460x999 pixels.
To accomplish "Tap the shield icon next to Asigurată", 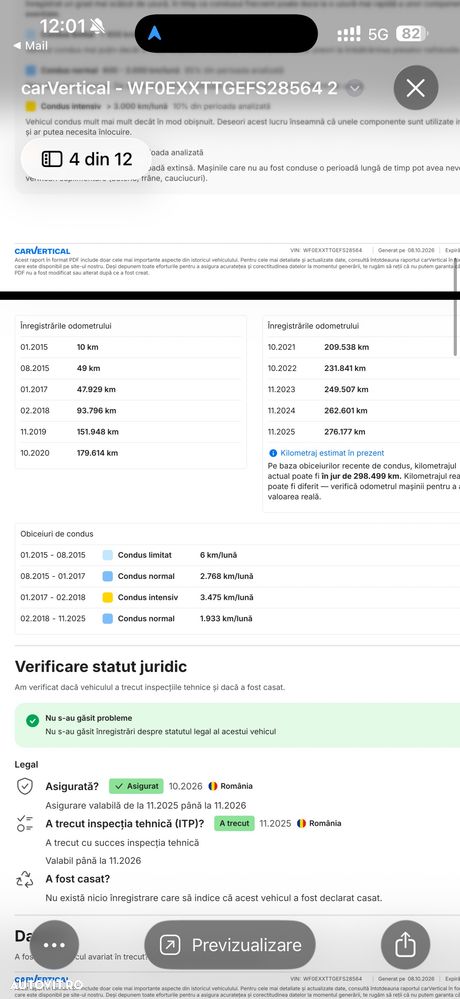I will [24, 786].
